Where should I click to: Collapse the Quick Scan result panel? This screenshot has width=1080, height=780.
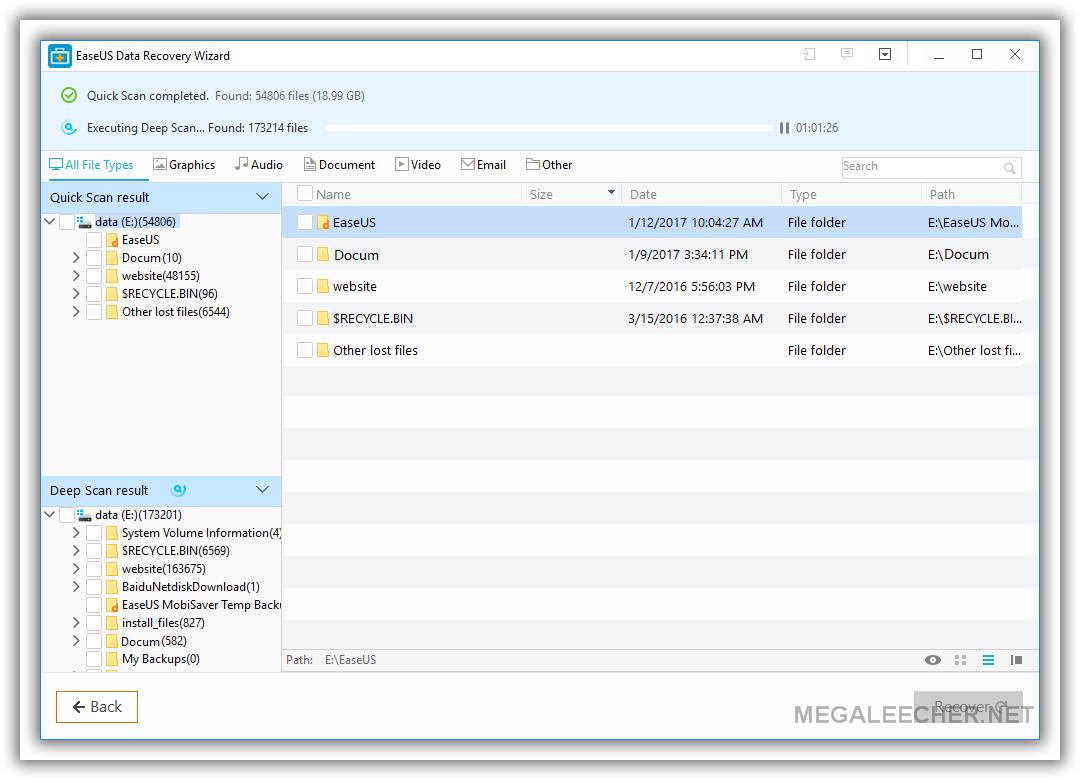coord(262,197)
